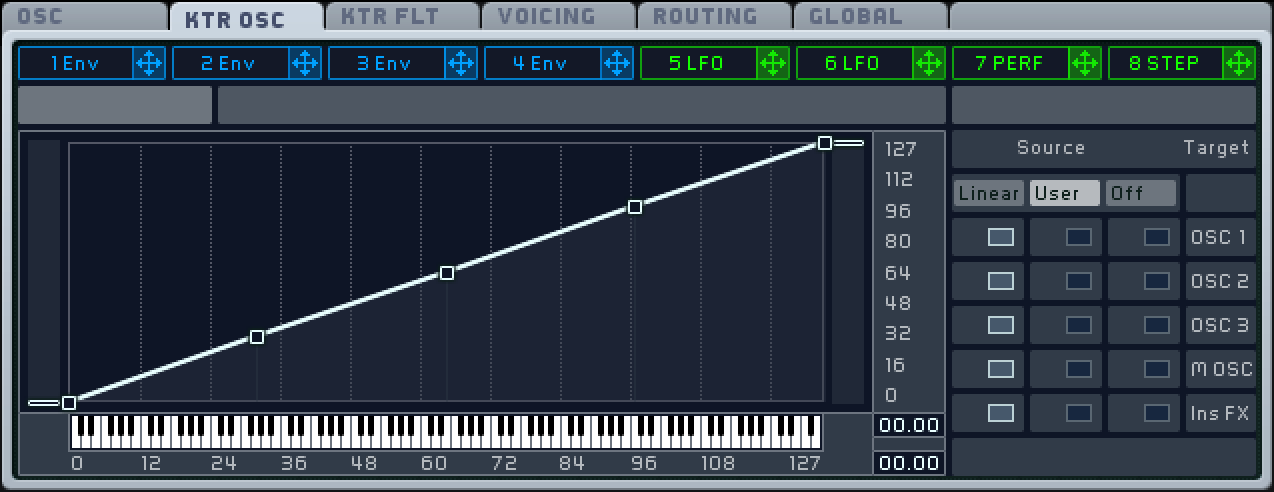Click the Off column header
Image resolution: width=1274 pixels, height=492 pixels.
tap(1141, 193)
